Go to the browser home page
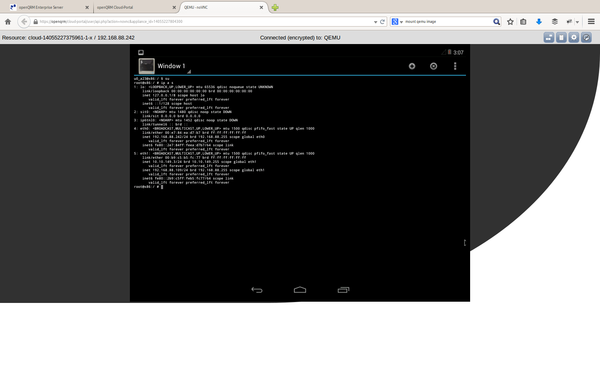 tap(8, 22)
